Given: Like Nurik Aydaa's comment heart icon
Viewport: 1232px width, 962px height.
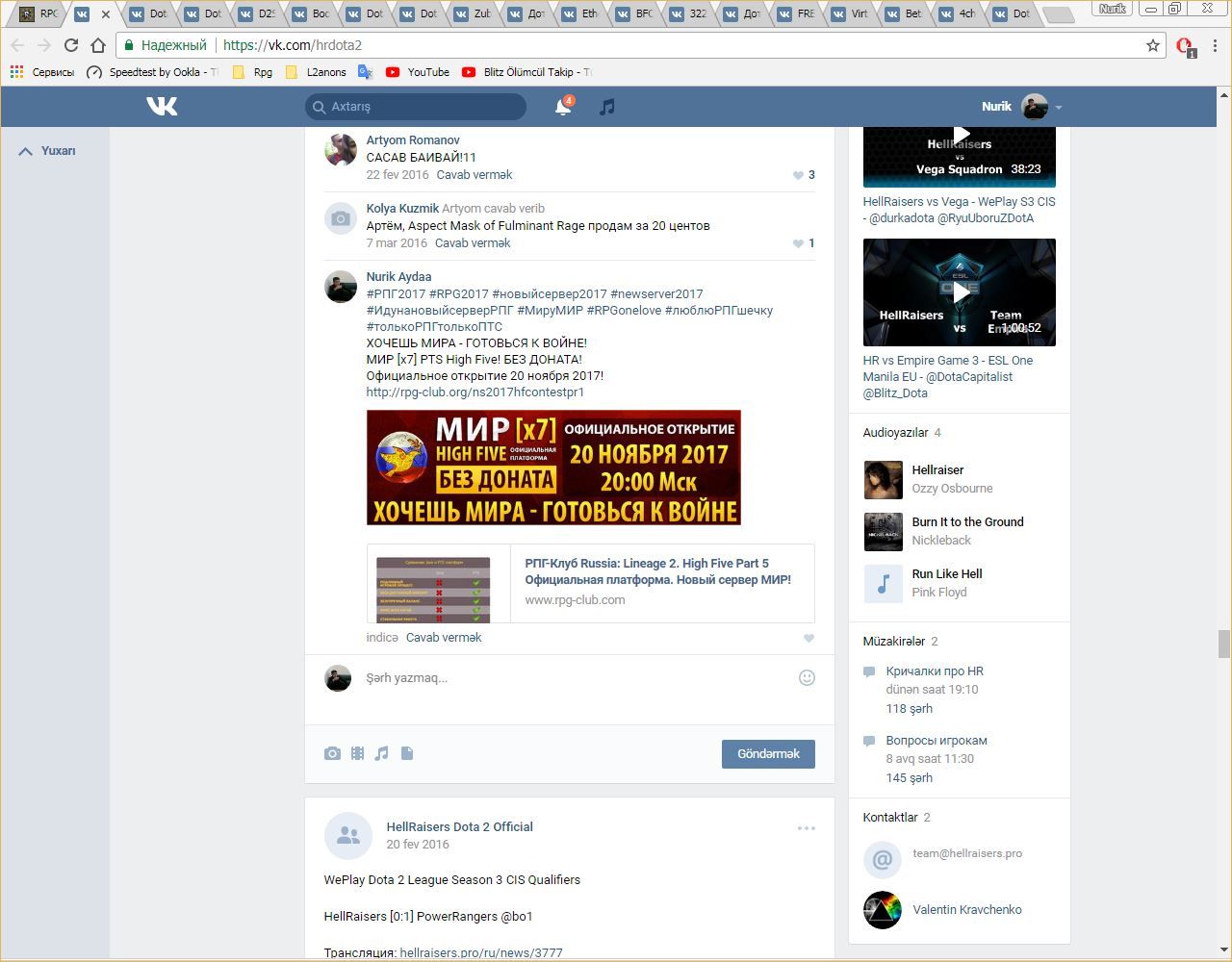Looking at the screenshot, I should click(808, 638).
